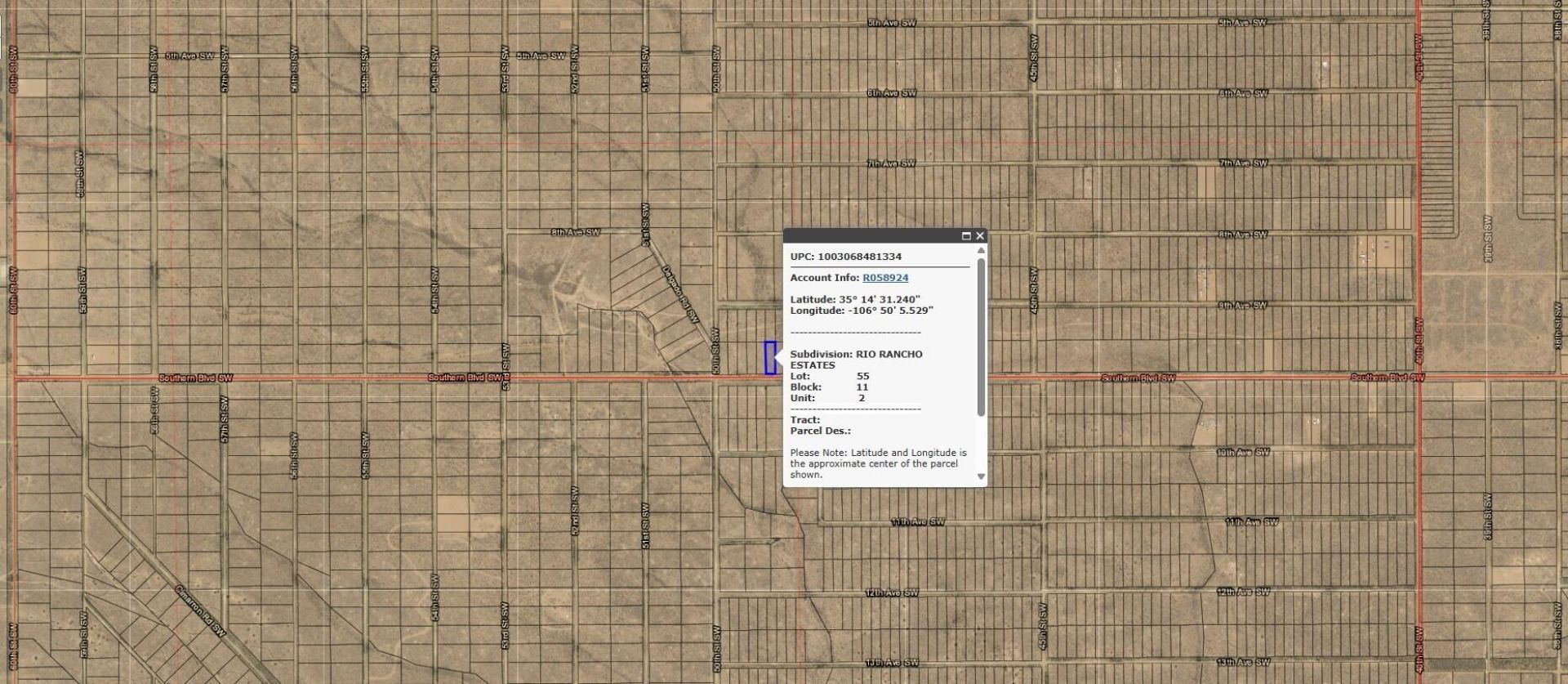Screen dimensions: 1568x684
Task: Click the popup scrollbar down arrow
Action: 981,476
